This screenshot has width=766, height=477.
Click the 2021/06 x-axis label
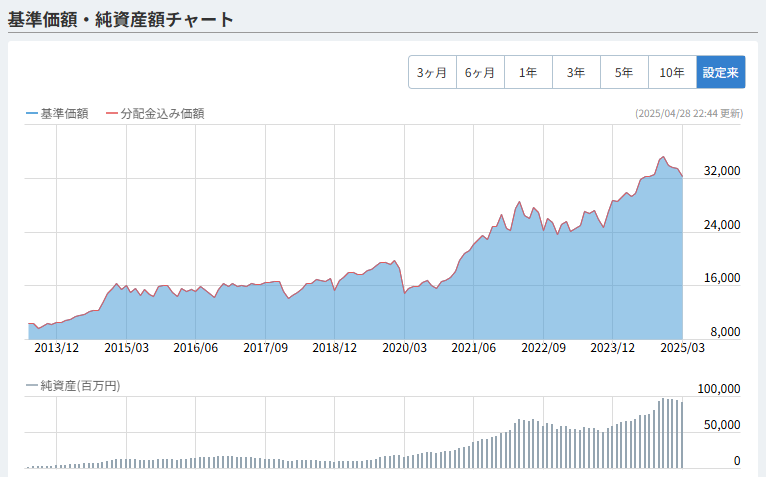473,348
